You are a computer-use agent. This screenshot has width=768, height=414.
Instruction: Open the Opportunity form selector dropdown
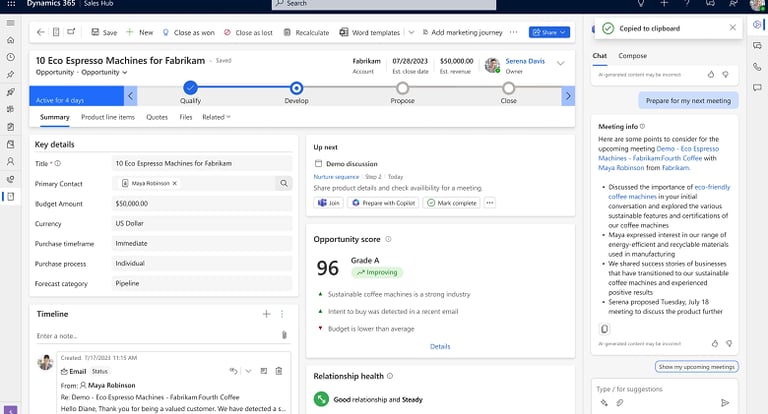[104, 72]
